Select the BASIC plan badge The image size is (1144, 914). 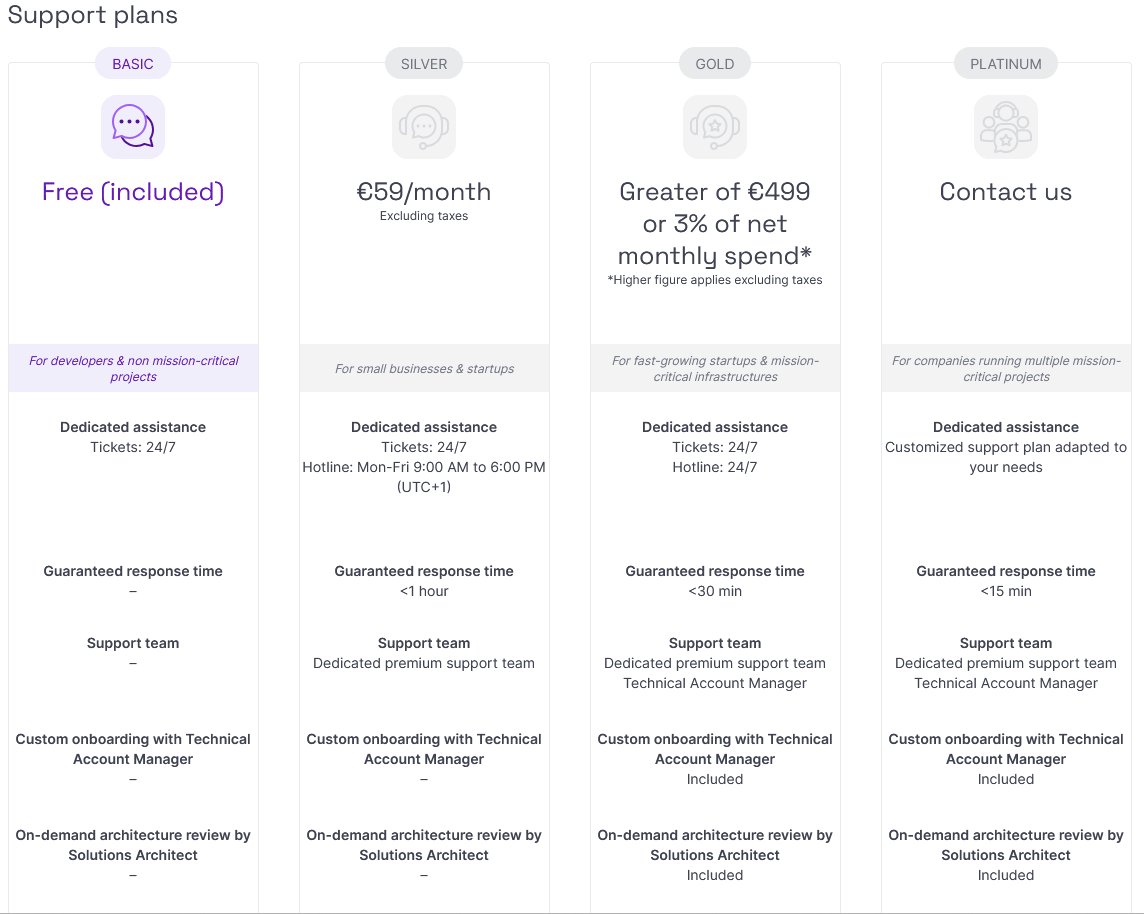133,63
